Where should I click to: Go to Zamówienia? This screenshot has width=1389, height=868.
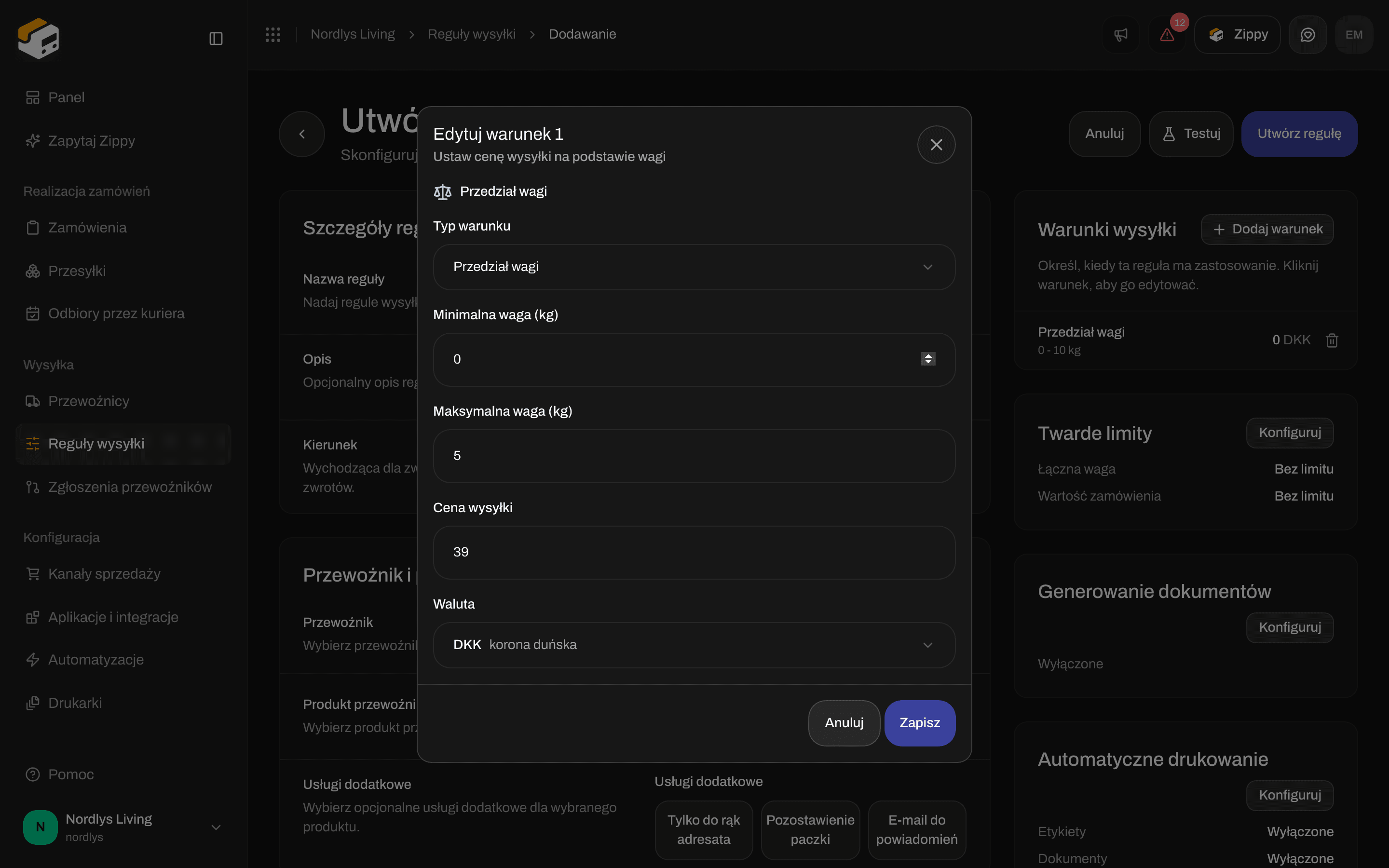pos(123,227)
